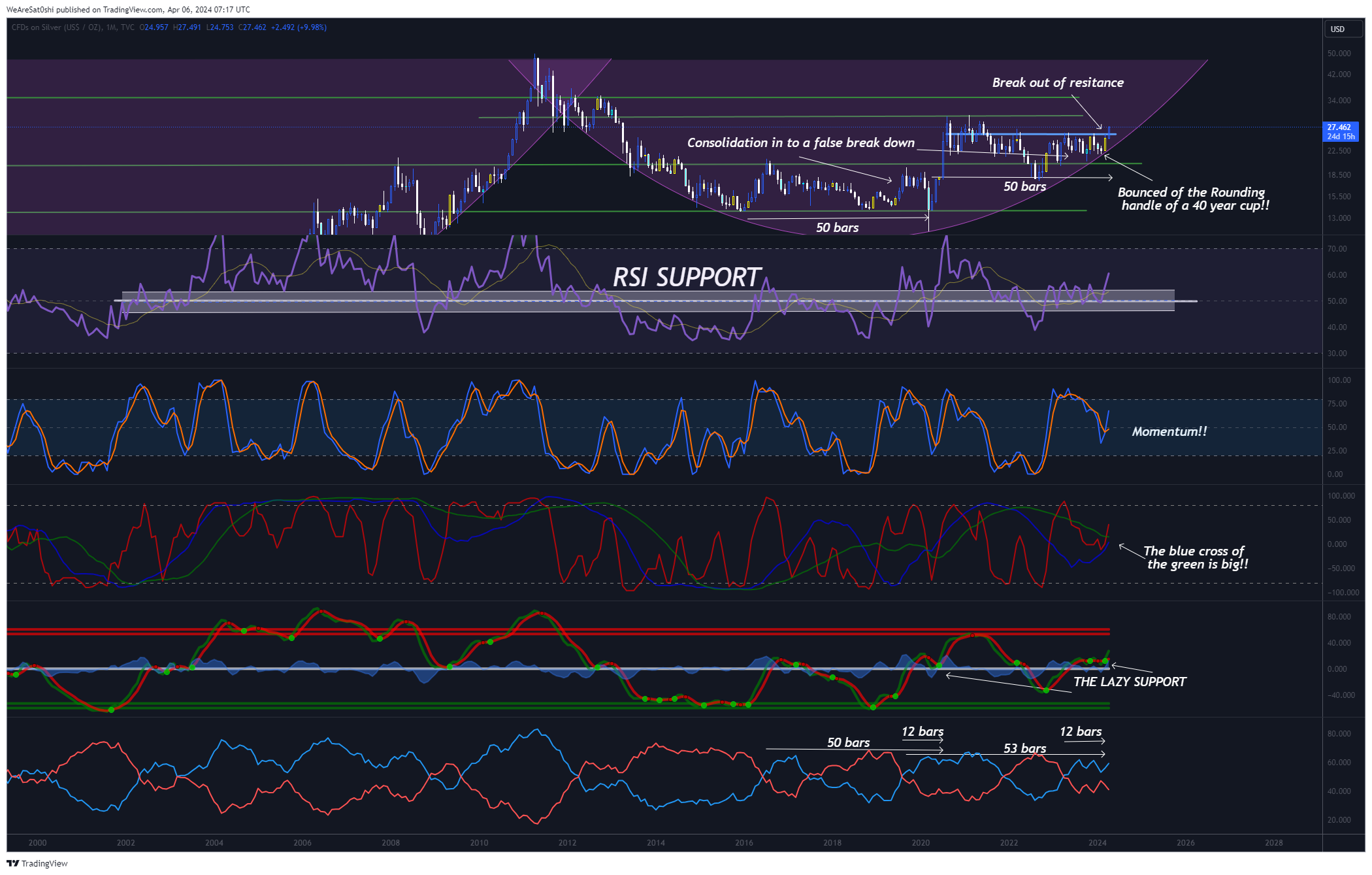Click the 70.00 RSI scale value
The height and width of the screenshot is (875, 1372).
pyautogui.click(x=1337, y=249)
